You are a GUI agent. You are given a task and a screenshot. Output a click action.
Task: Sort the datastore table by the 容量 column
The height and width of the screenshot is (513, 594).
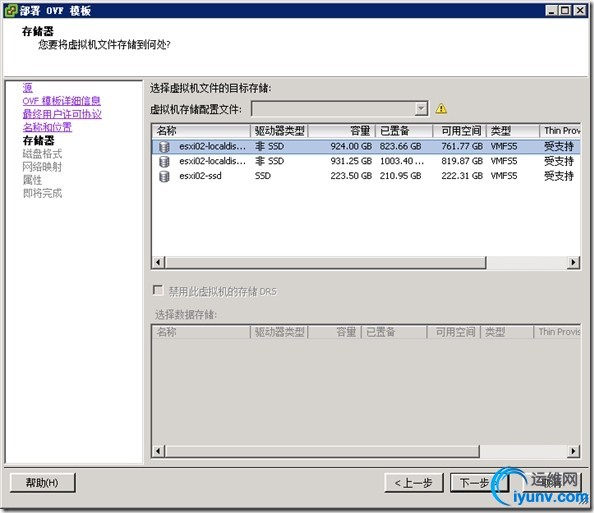342,131
